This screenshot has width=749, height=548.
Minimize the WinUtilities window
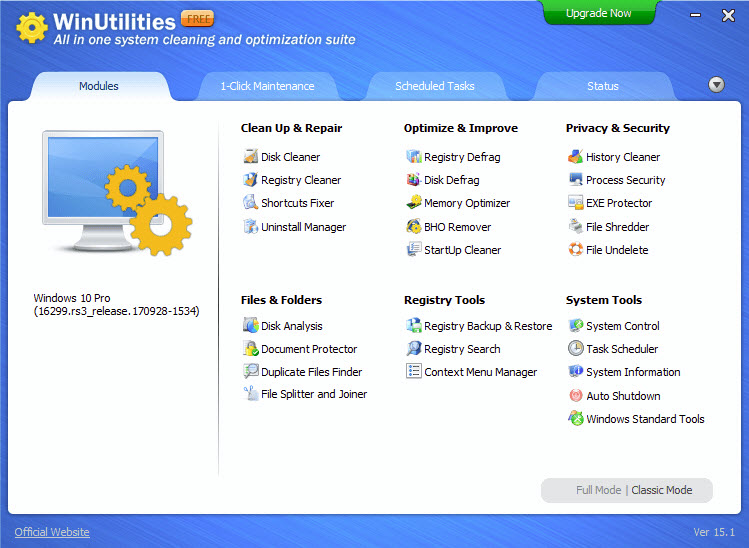pos(696,15)
